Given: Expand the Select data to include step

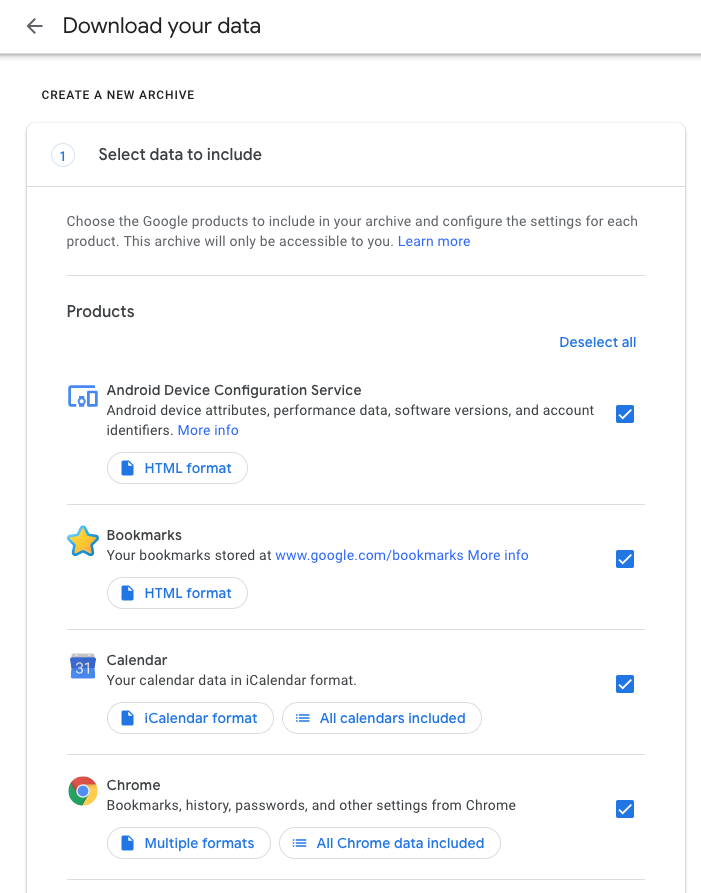Looking at the screenshot, I should point(180,155).
